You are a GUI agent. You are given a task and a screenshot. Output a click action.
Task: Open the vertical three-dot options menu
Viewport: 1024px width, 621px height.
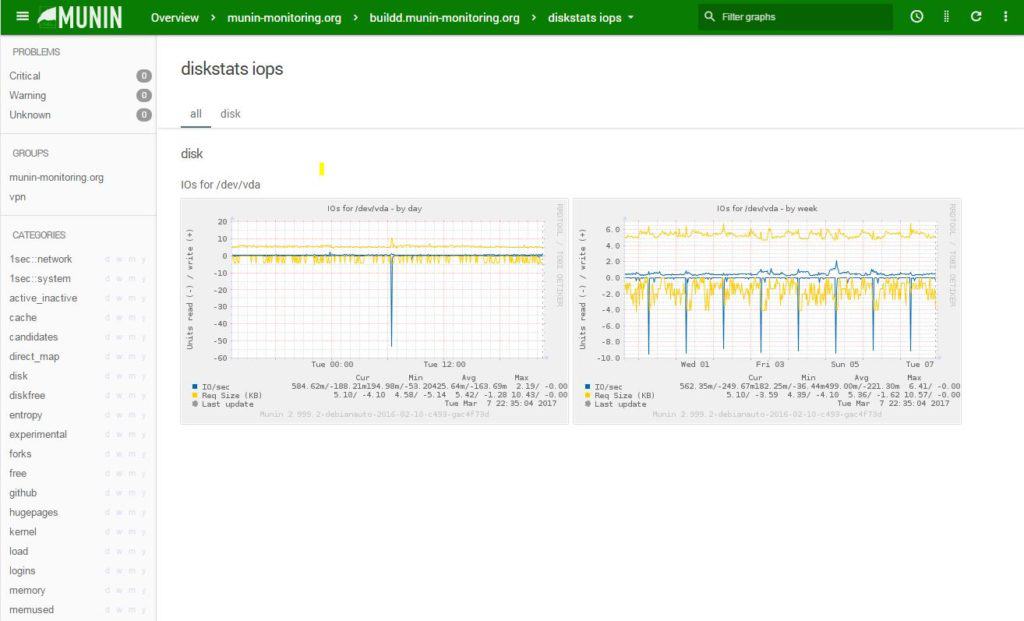(x=1005, y=17)
